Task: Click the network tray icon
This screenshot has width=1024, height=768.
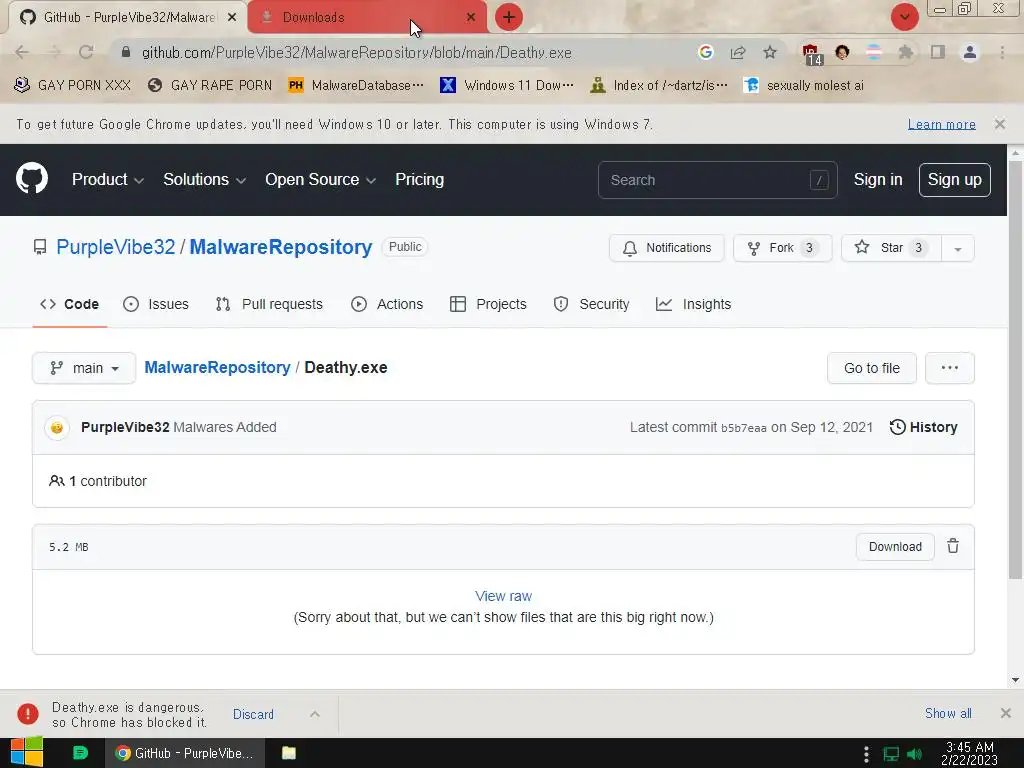Action: click(891, 754)
